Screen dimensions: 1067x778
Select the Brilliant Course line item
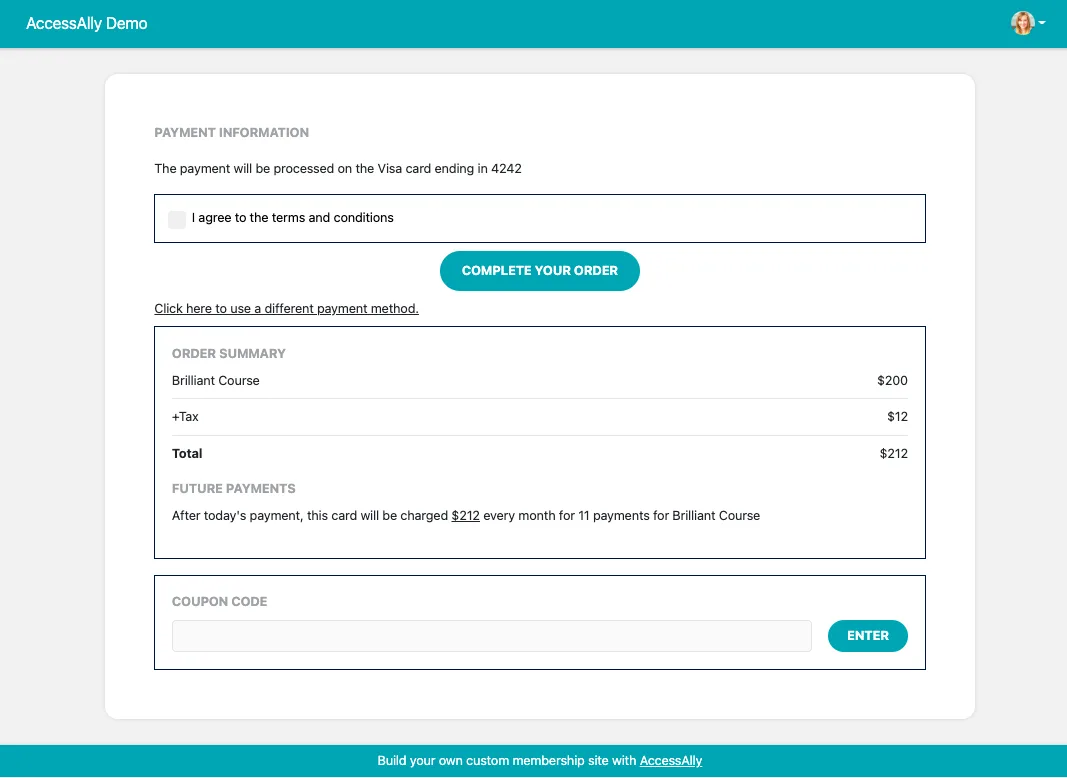point(215,381)
